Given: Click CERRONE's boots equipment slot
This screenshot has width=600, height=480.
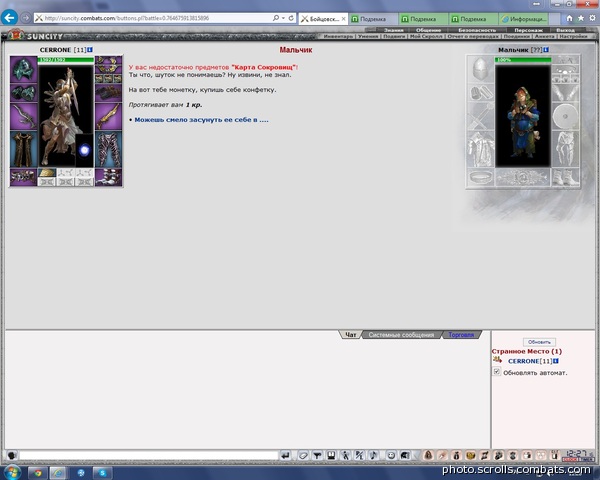Looking at the screenshot, I should [108, 177].
